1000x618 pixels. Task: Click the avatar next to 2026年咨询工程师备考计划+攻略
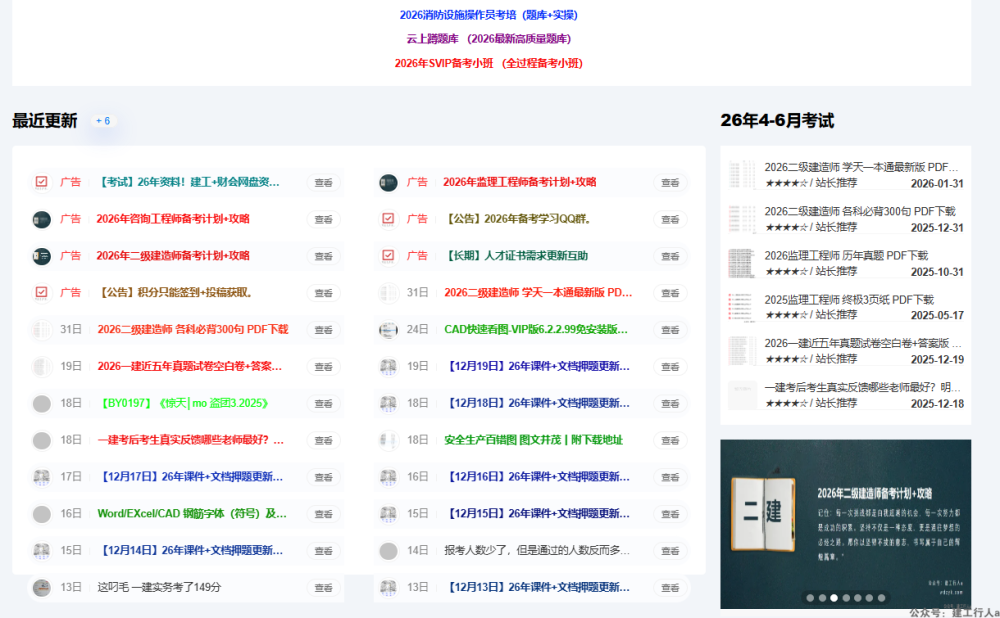click(41, 219)
